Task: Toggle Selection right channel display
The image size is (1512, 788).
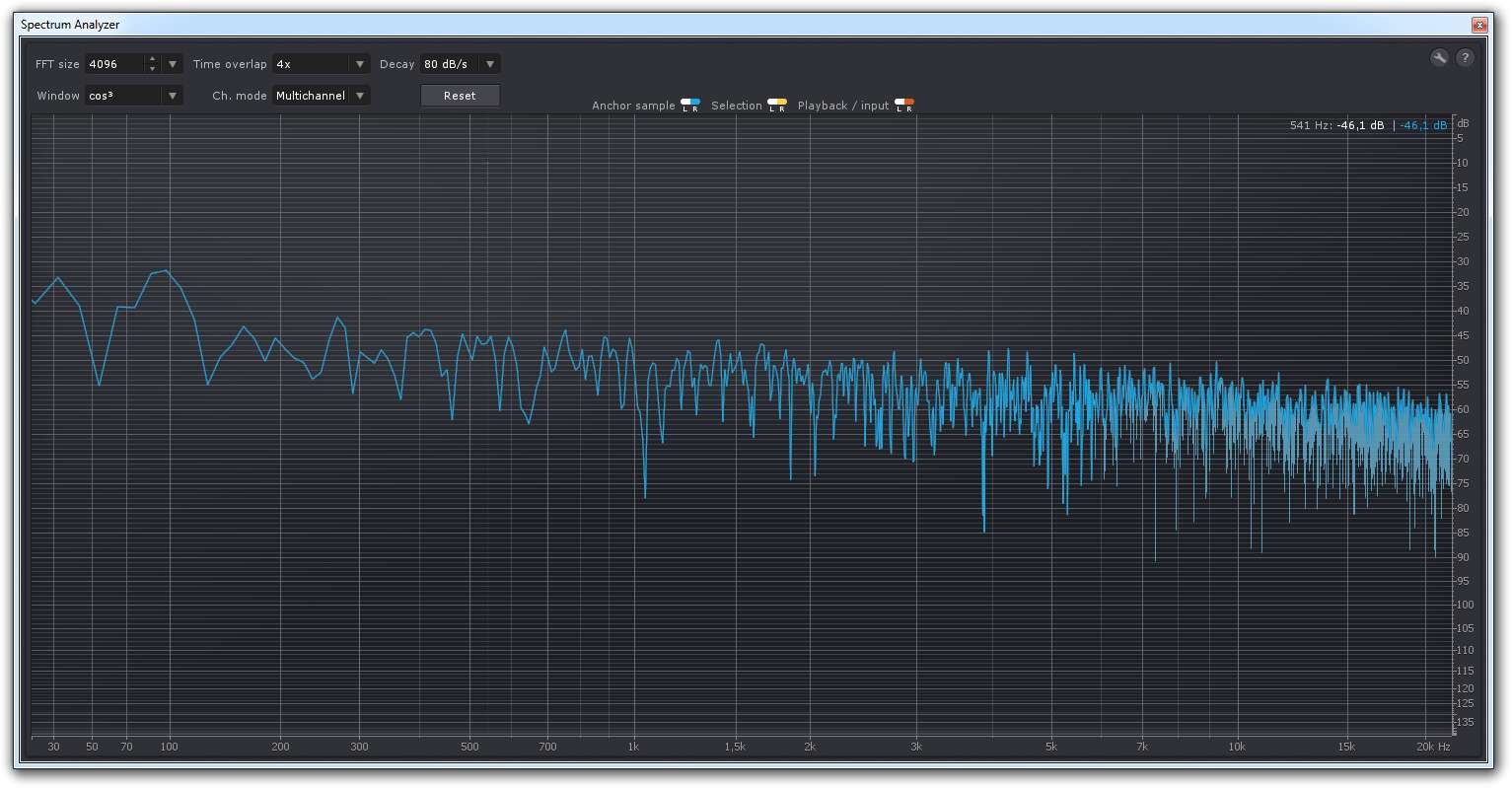Action: coord(782,104)
